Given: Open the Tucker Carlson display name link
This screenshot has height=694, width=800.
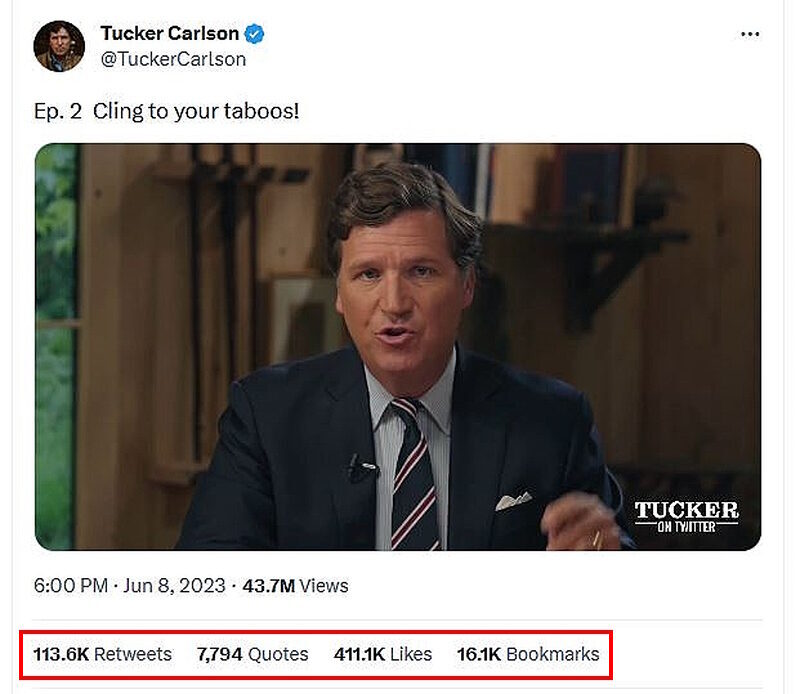Looking at the screenshot, I should click(169, 33).
